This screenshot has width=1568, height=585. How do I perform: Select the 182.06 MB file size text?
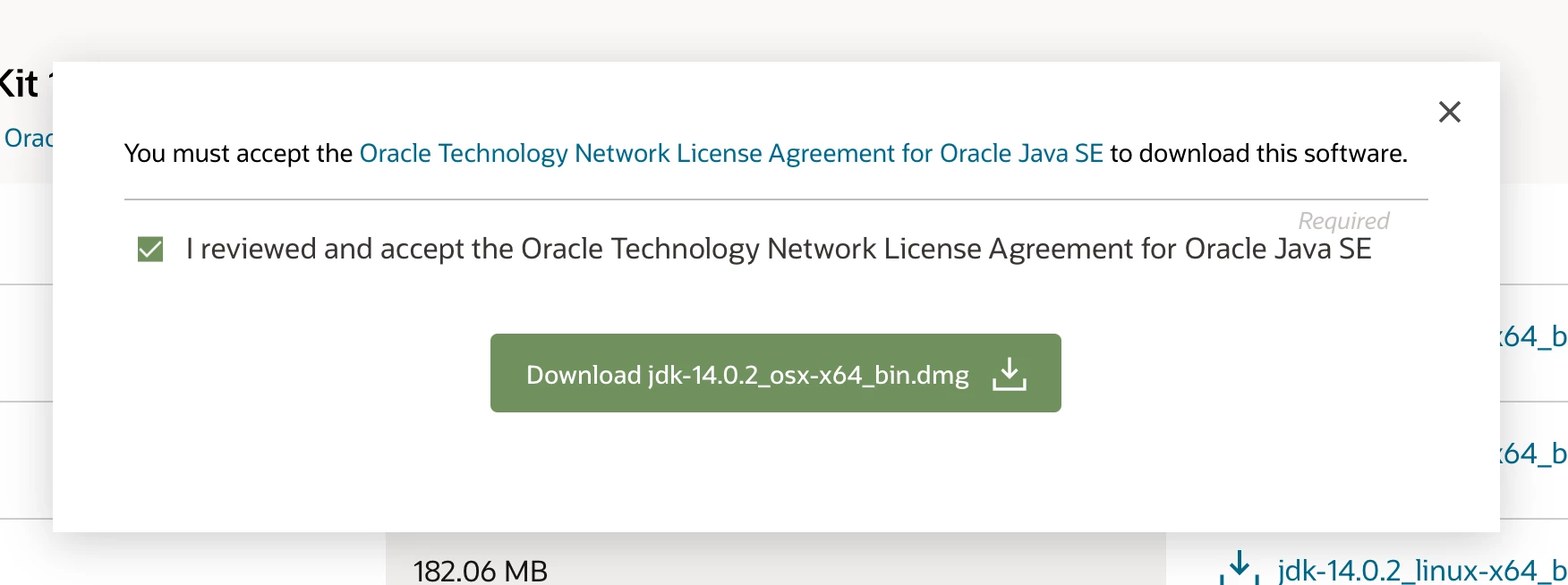tap(481, 570)
